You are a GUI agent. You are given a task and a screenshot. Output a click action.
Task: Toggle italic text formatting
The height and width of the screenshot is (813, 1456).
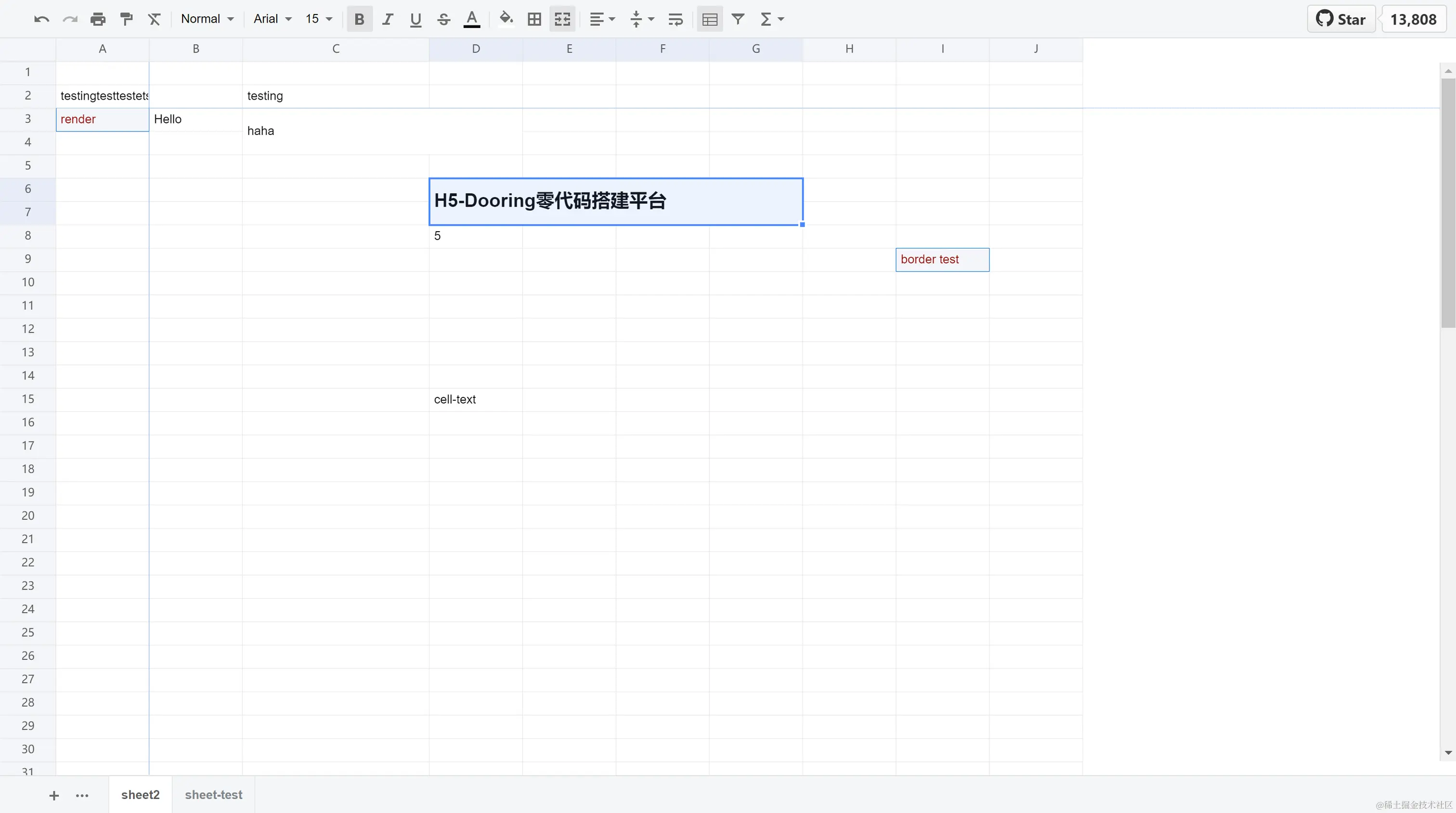click(387, 19)
